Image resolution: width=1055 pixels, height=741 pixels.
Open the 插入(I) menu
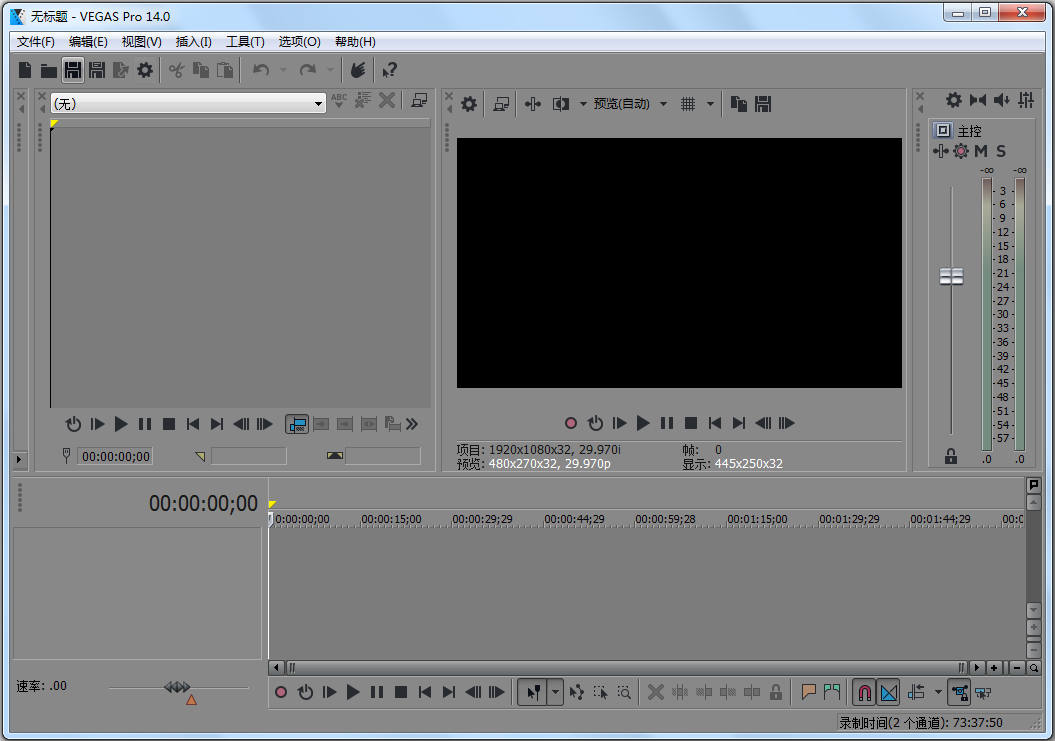193,41
